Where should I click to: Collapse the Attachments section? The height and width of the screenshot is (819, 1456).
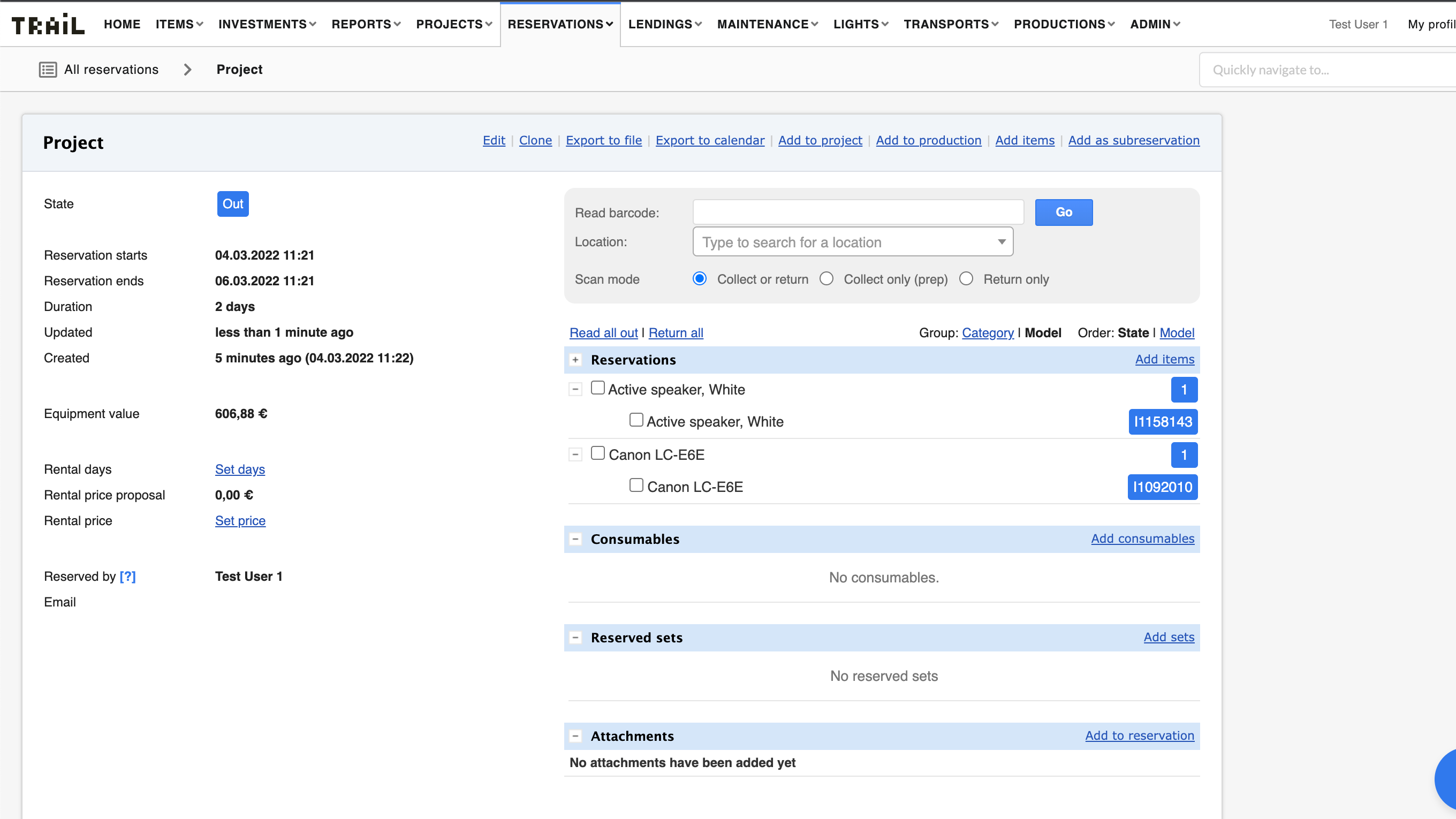[x=575, y=736]
